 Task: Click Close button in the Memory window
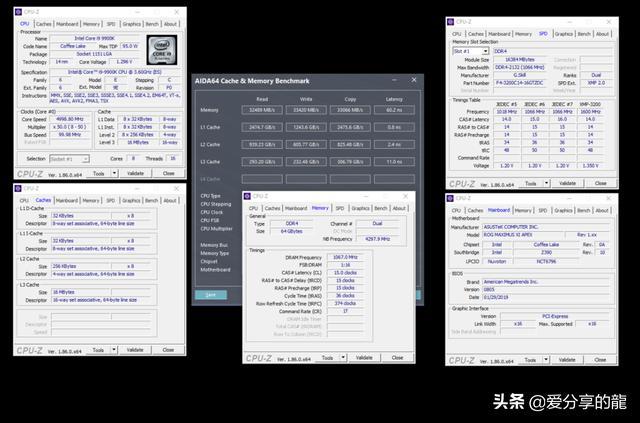coord(398,358)
